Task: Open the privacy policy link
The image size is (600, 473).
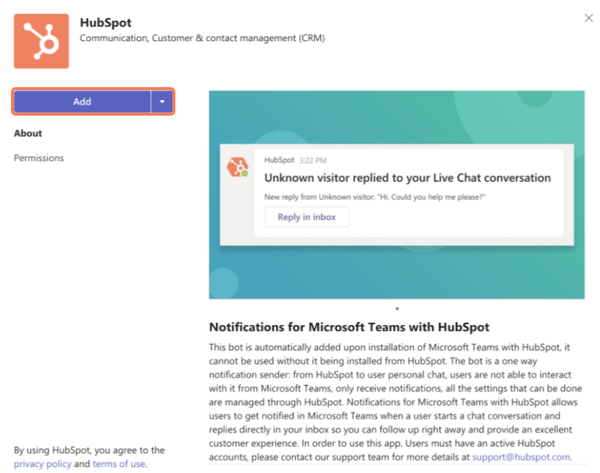Action: [x=42, y=464]
